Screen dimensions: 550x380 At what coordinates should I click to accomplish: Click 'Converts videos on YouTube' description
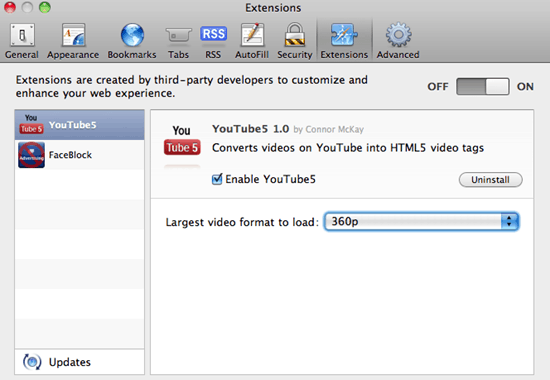[348, 148]
